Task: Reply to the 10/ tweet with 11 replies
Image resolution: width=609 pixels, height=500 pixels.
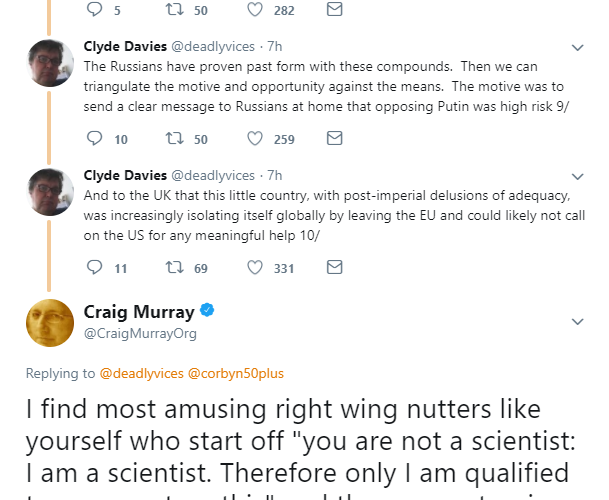Action: click(x=96, y=267)
